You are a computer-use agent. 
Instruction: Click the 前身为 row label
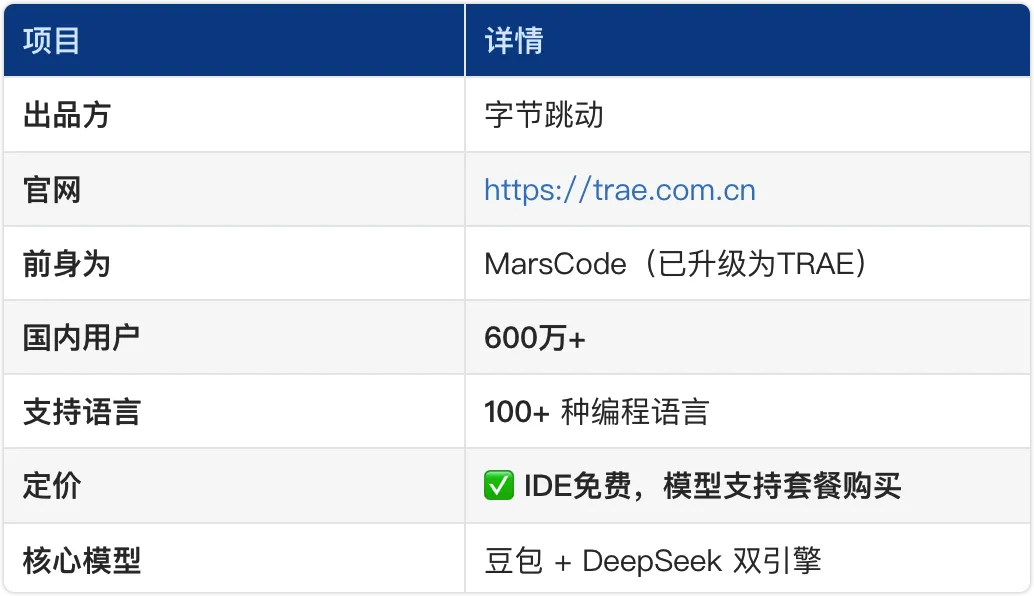(x=66, y=264)
